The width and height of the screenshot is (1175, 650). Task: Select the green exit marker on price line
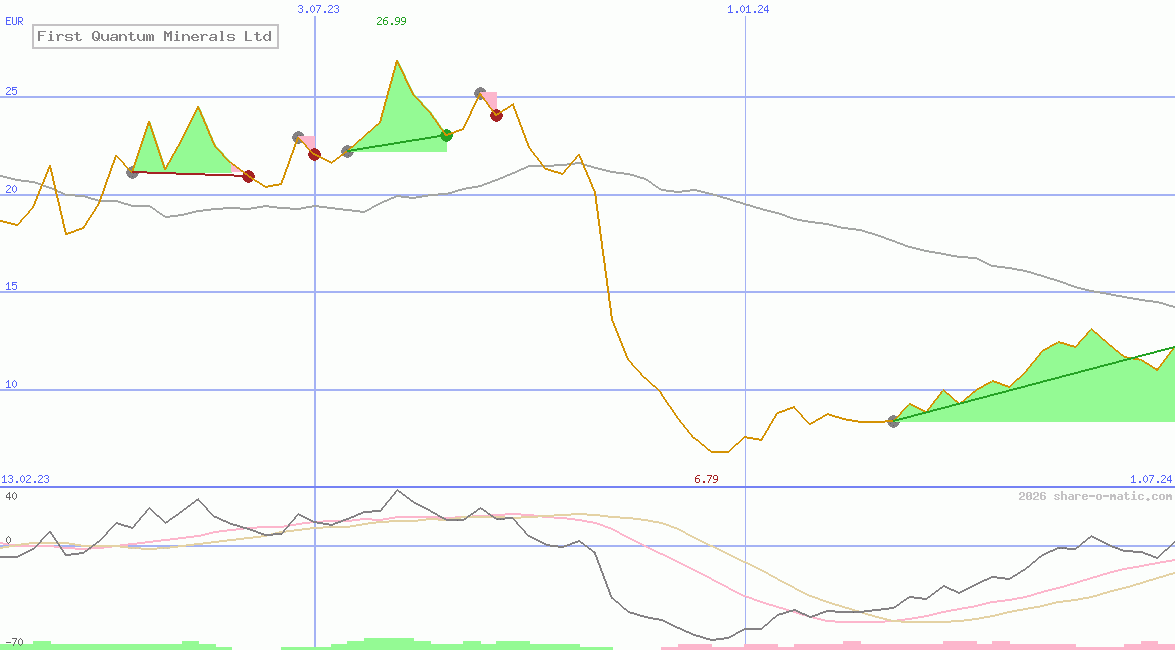pyautogui.click(x=447, y=135)
